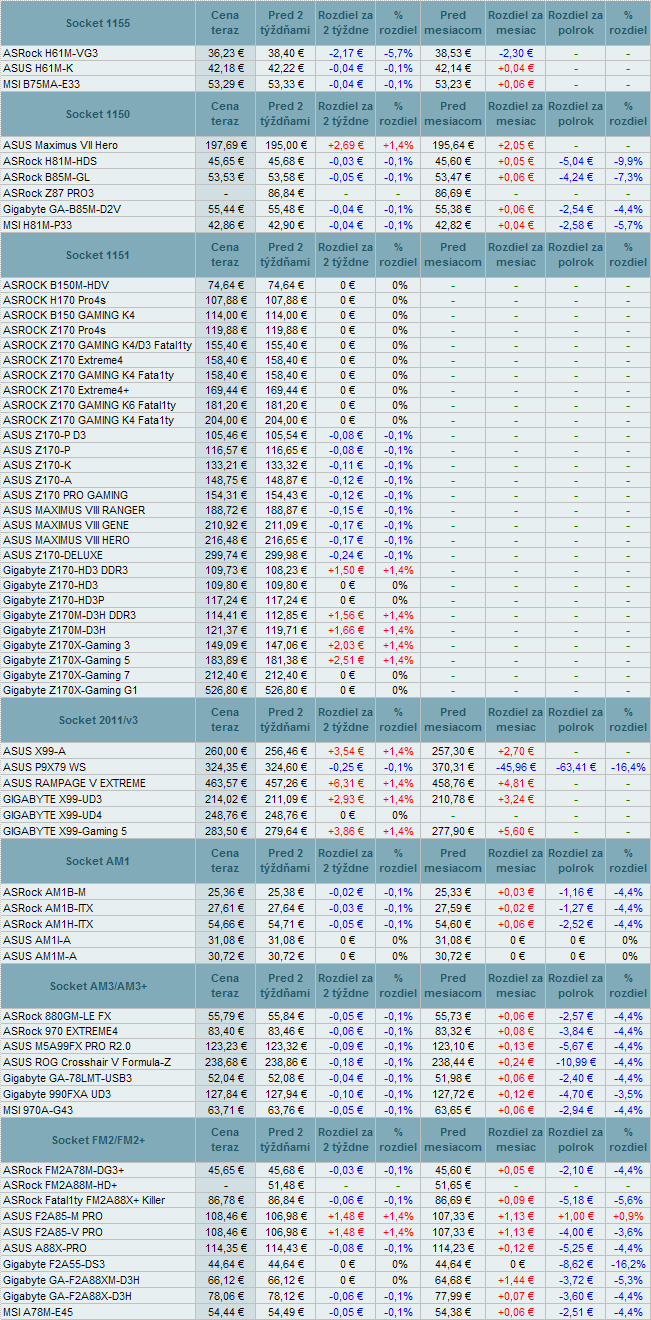Viewport: 651px width, 1320px height.
Task: Select Gigabyte Z170M-D3H DDR3 name
Action: click(x=69, y=615)
